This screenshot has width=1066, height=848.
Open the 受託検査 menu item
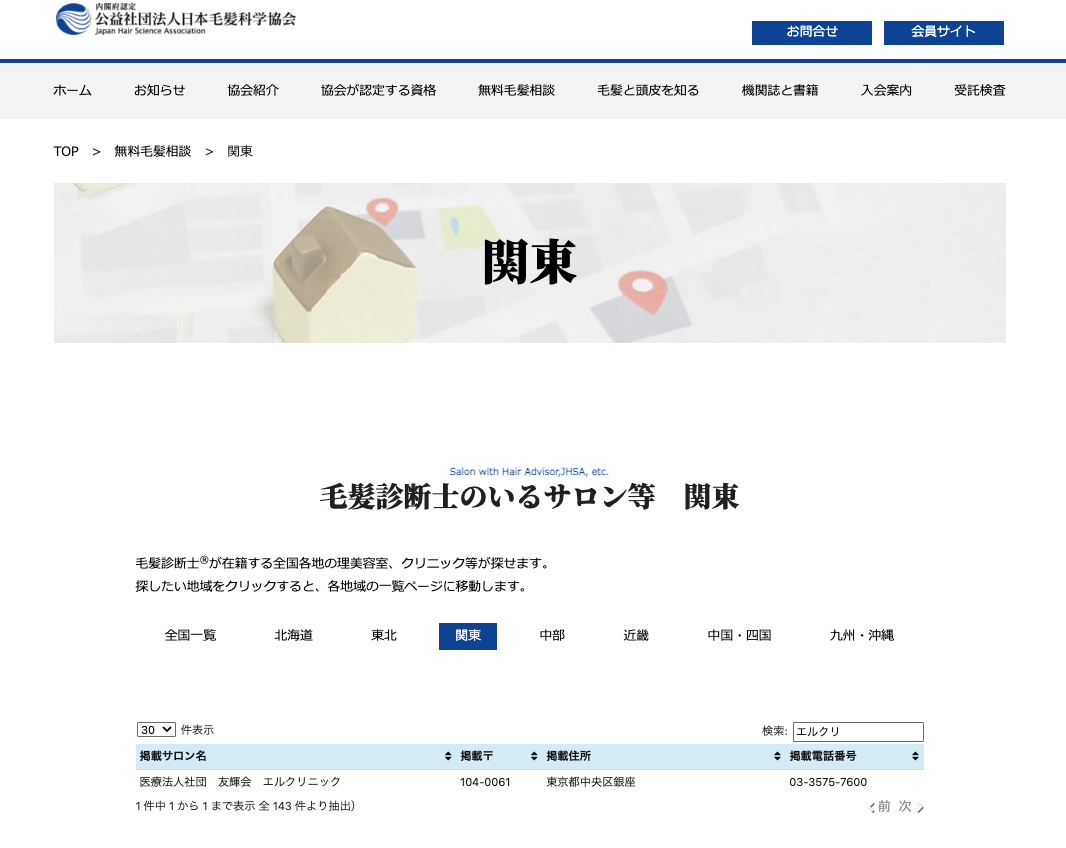980,90
